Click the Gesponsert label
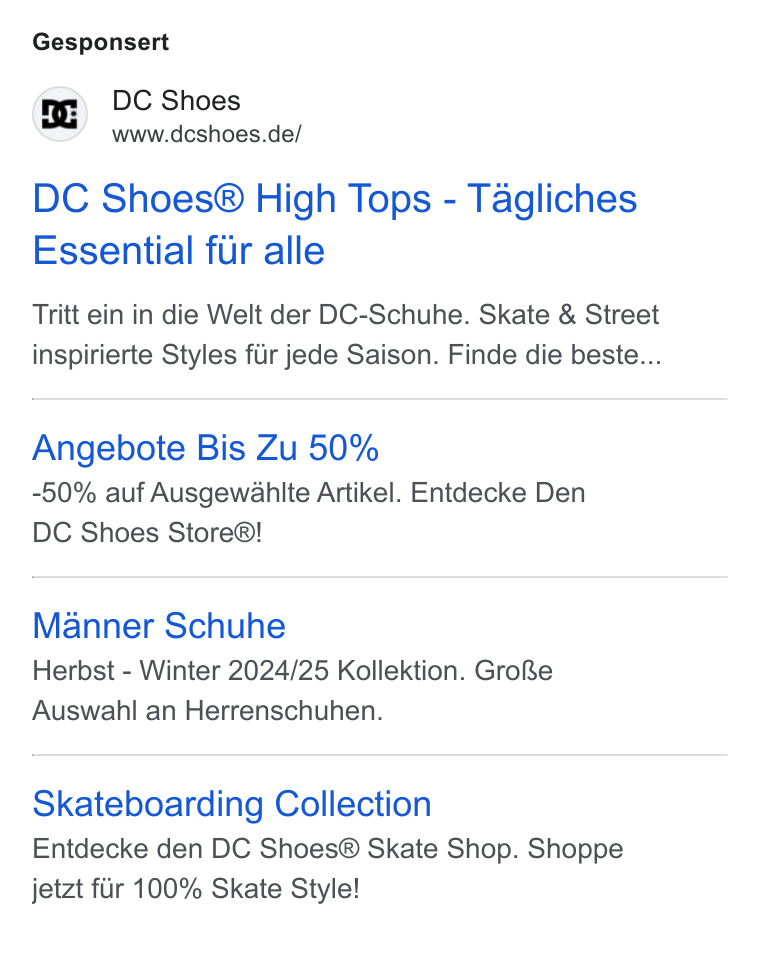 [101, 42]
